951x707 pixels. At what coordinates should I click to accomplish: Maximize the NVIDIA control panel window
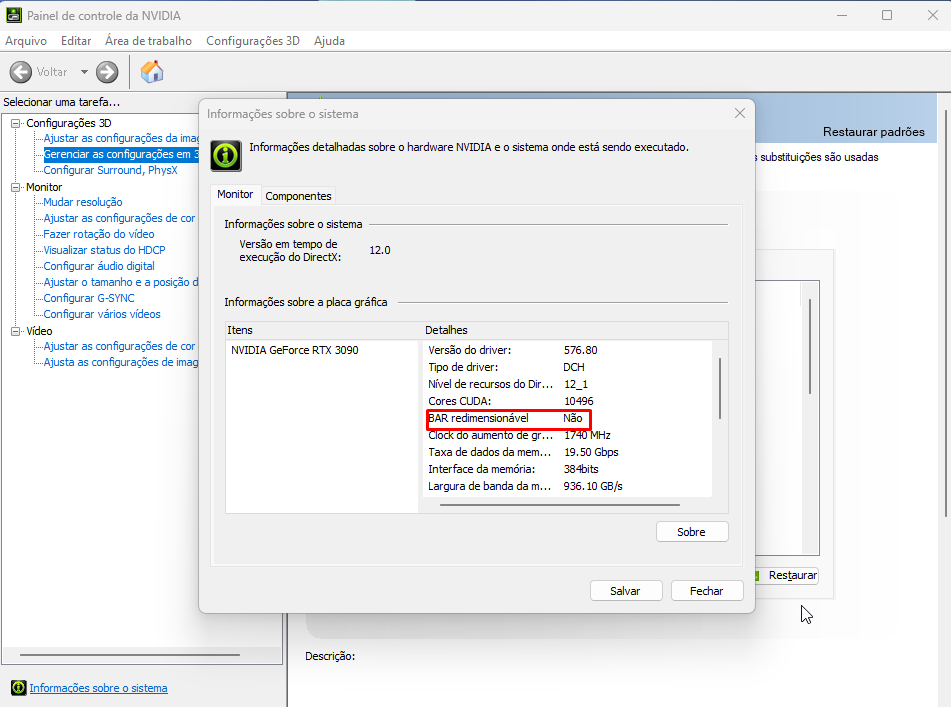[887, 15]
